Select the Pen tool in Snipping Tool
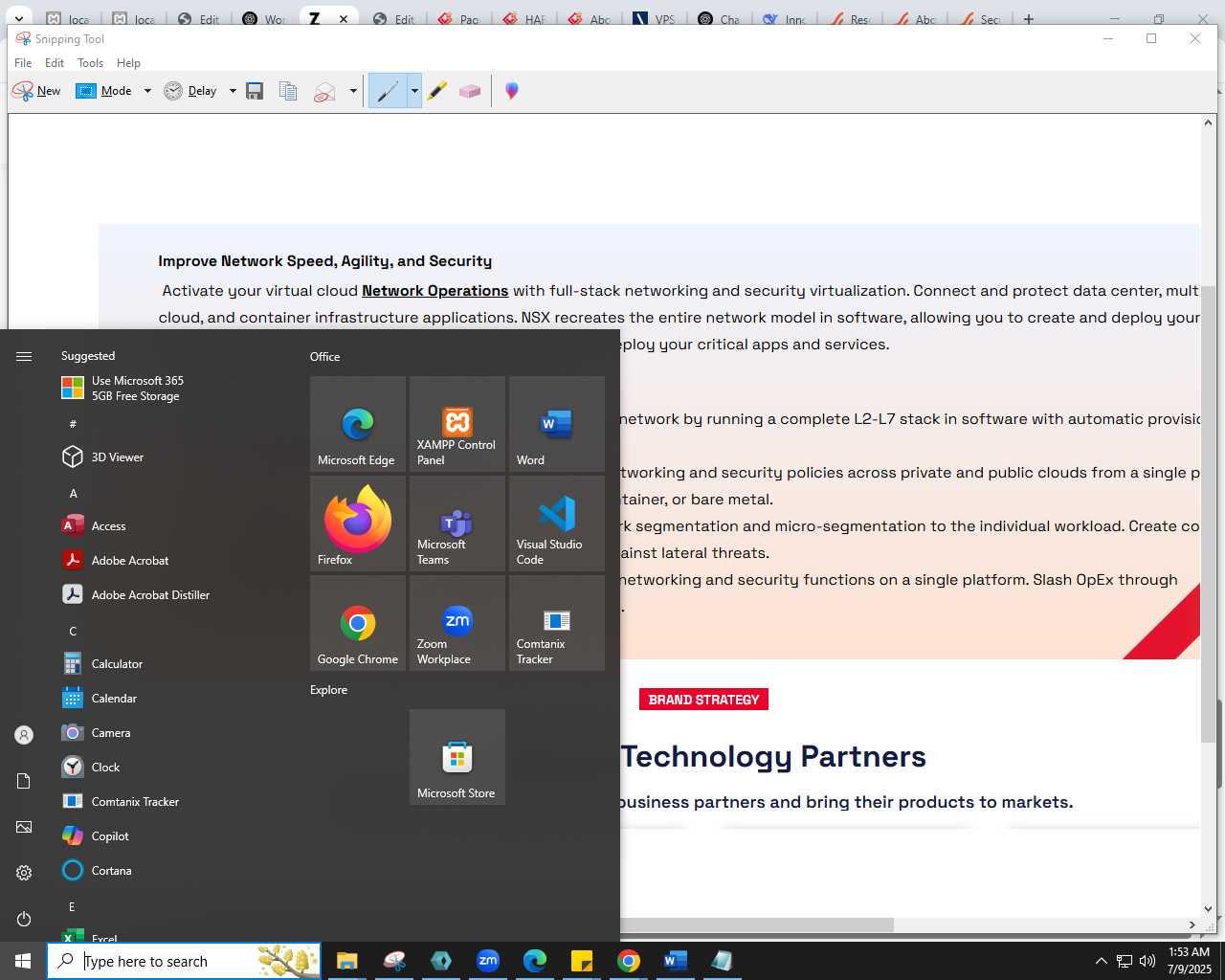Image resolution: width=1225 pixels, height=980 pixels. click(388, 91)
